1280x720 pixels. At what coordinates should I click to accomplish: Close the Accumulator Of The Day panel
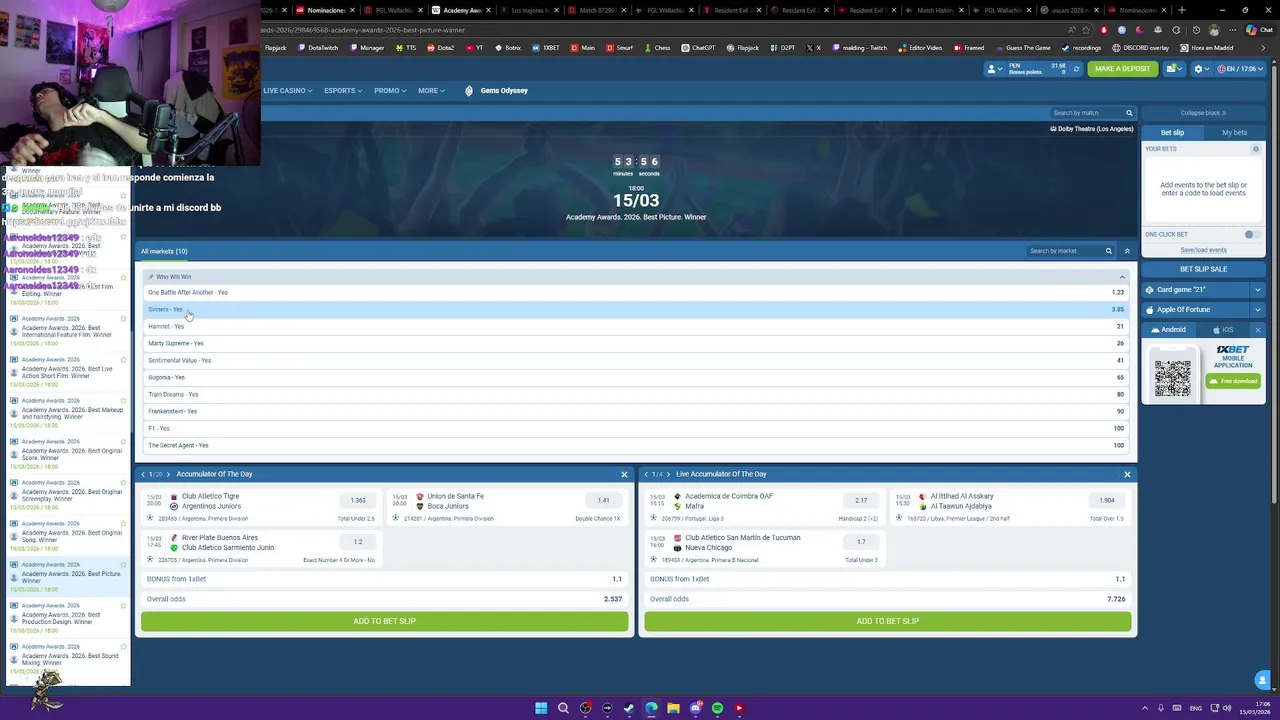point(624,474)
